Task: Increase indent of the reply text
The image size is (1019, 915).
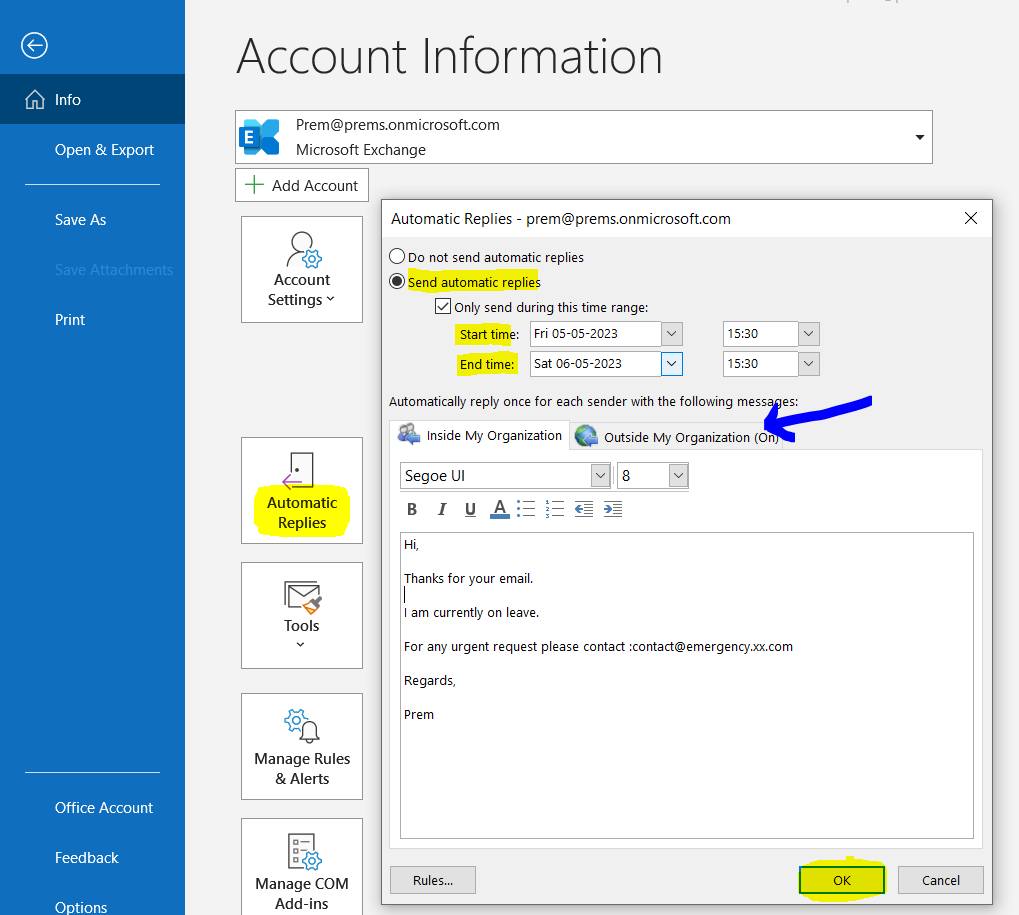Action: click(x=613, y=509)
